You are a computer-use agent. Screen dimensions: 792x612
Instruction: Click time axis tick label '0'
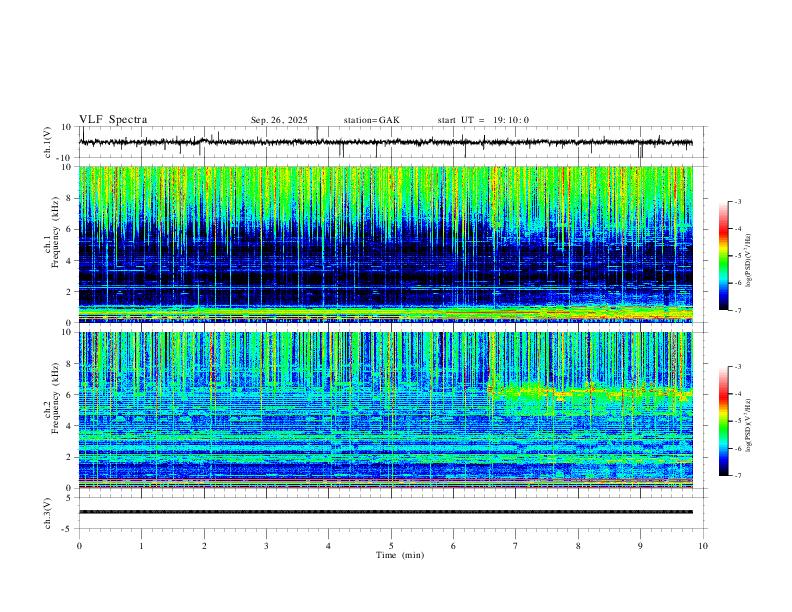(79, 546)
